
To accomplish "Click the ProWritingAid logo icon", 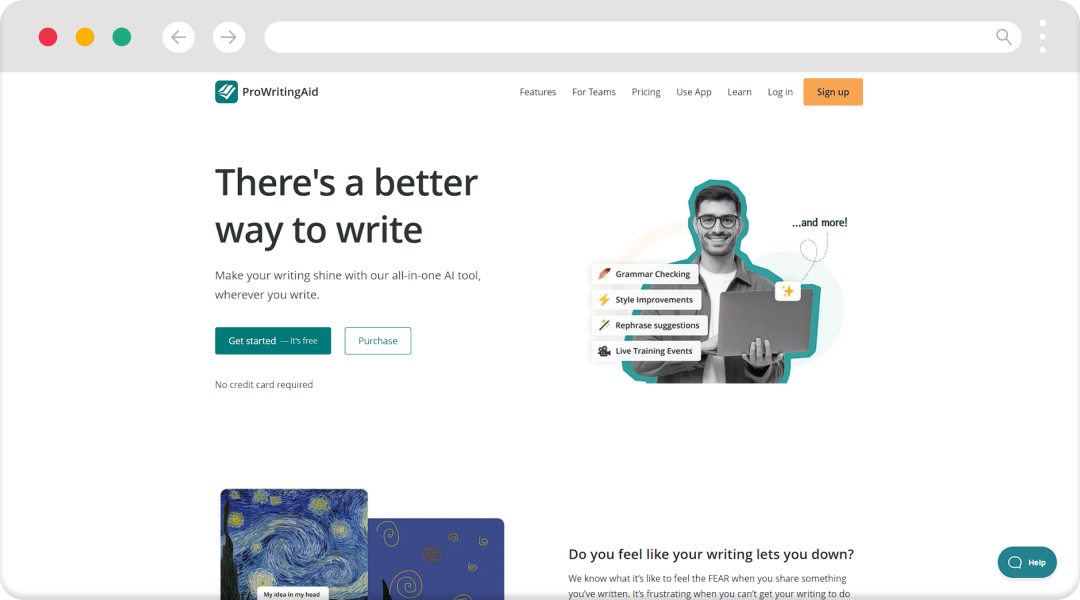I will point(226,92).
